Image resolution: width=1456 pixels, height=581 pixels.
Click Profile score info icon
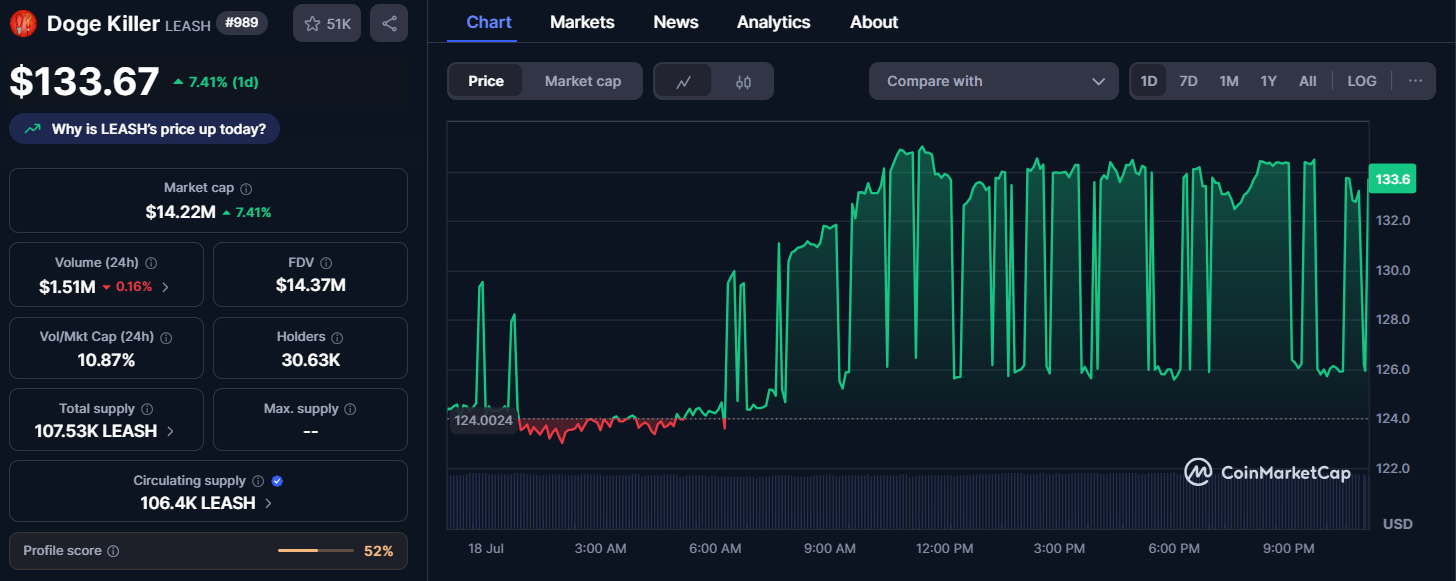113,551
